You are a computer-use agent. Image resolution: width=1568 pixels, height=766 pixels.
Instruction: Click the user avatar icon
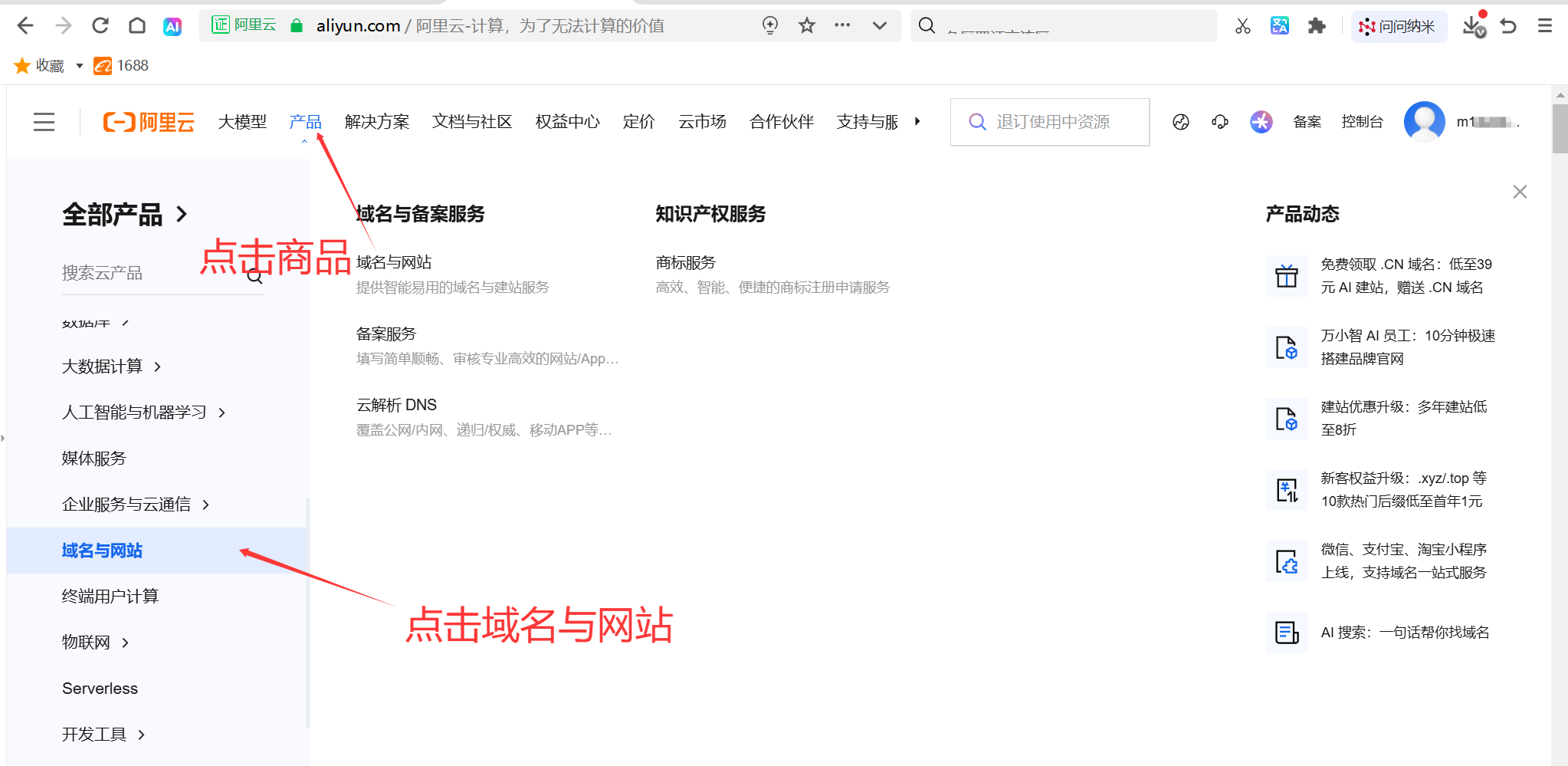point(1424,122)
